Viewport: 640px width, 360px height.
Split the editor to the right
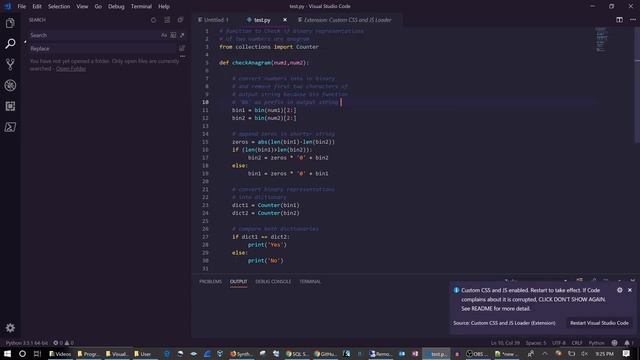click(619, 20)
